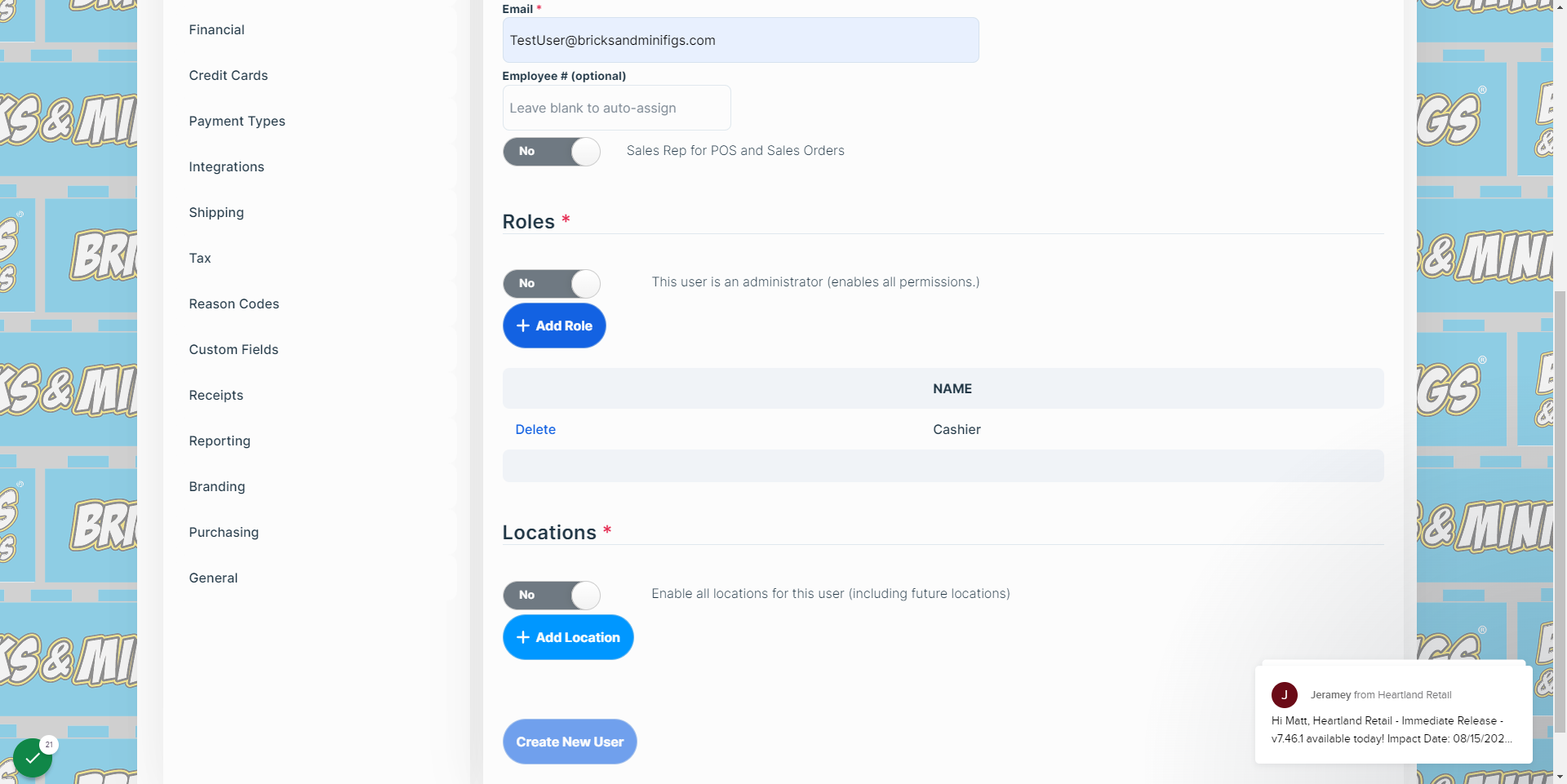Enable the administrator user toggle
Screen dimensions: 1567x784
(x=552, y=283)
